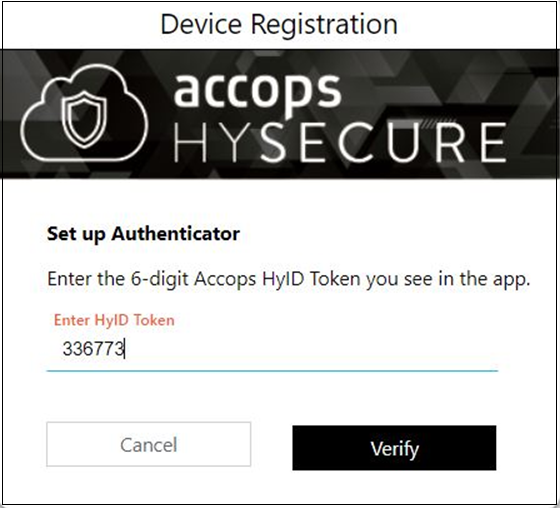Viewport: 560px width, 508px height.
Task: Place cursor in the 336773 token value
Action: [x=93, y=348]
